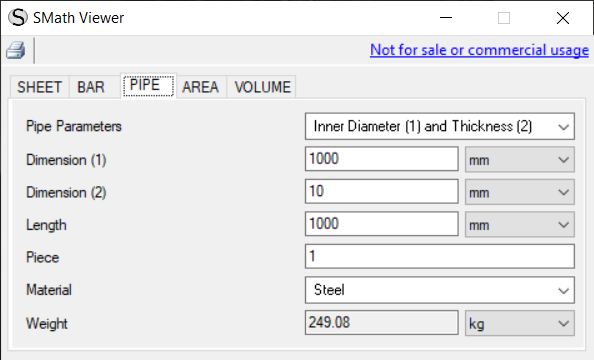Open the Dimension (1) unit dropdown
Viewport: 594px width, 363px height.
[x=520, y=160]
